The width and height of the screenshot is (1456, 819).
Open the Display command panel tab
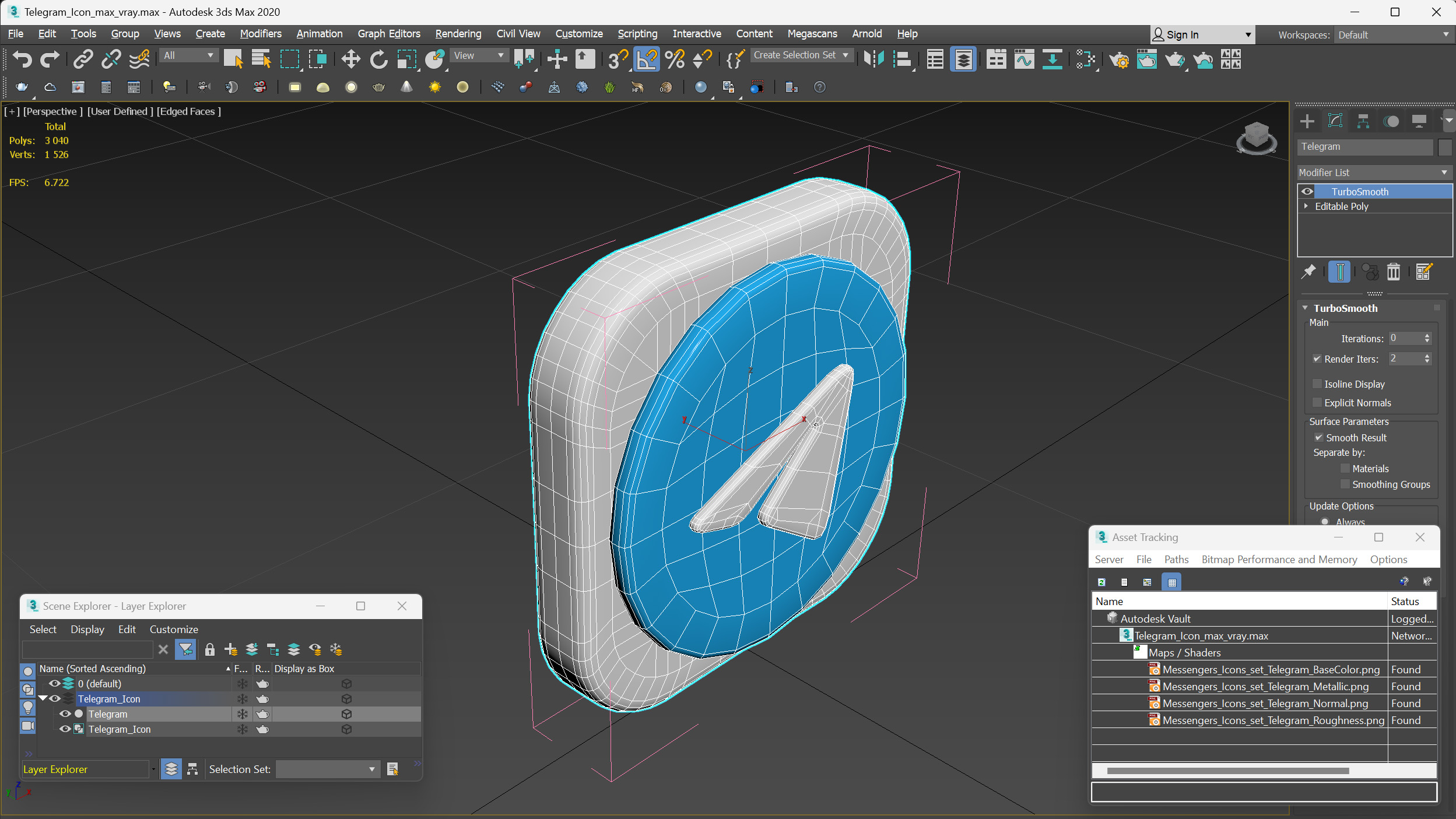pos(1419,121)
